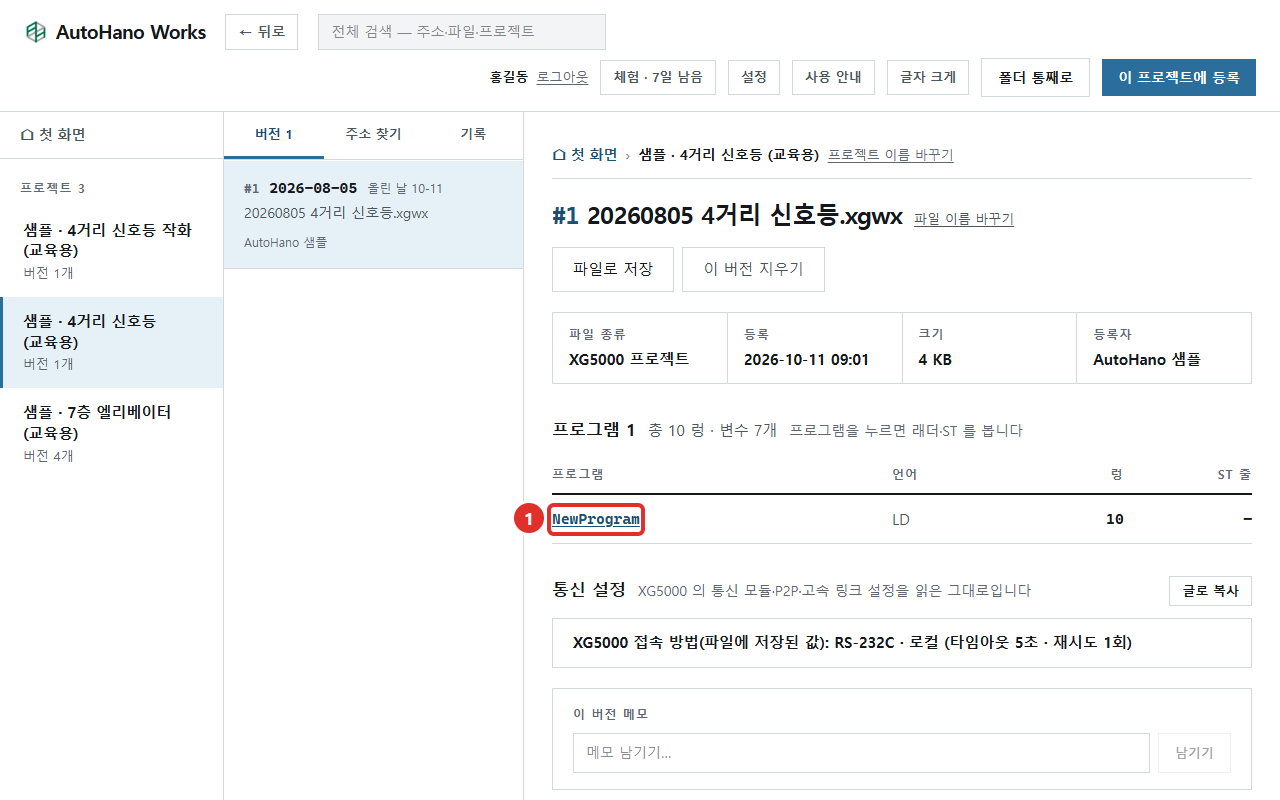Select project 샘플 · 4거리 신호등 작화
This screenshot has width=1280, height=800.
(111, 251)
